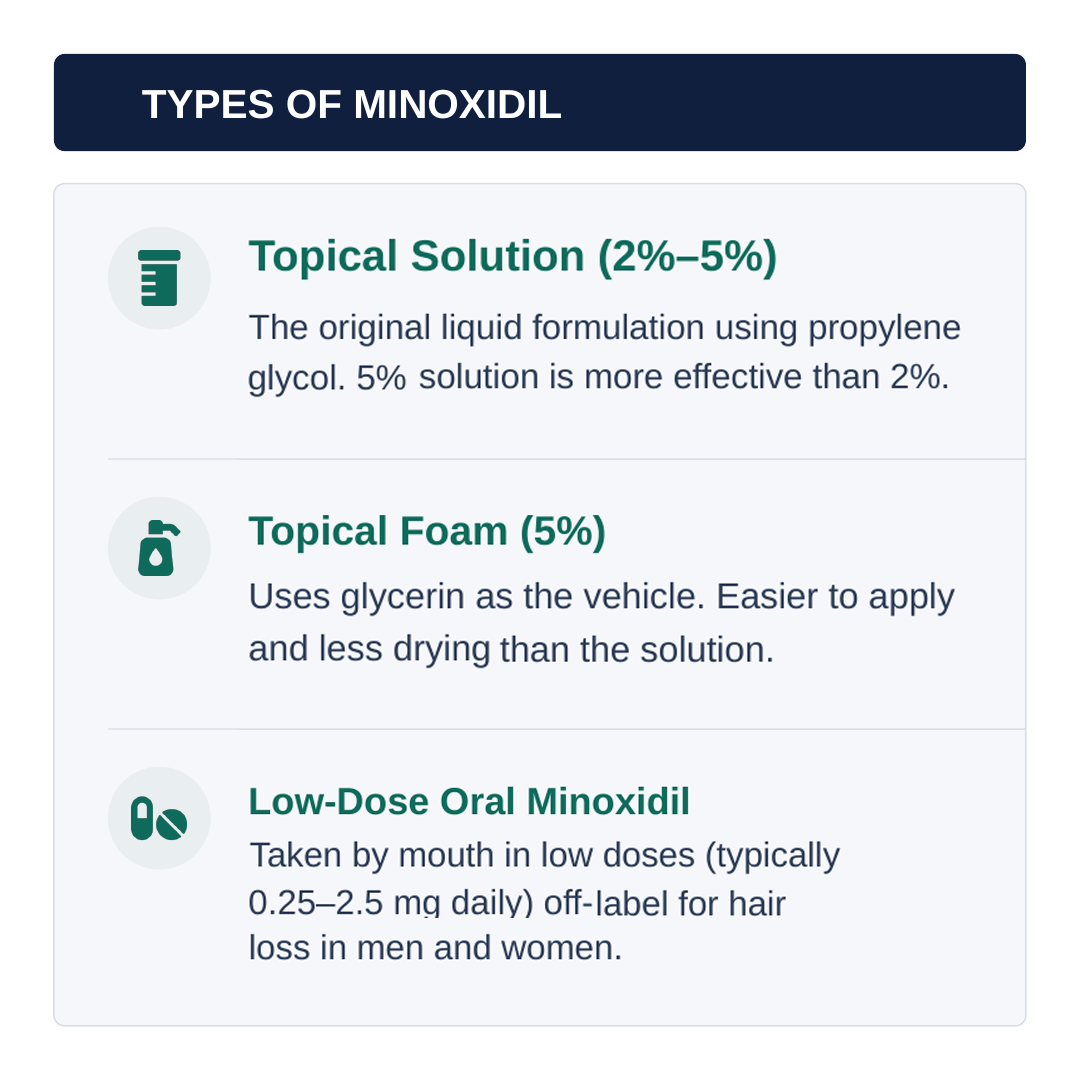Viewport: 1080px width, 1080px height.
Task: Open the Low-Dose Oral Minoxidil heading
Action: [469, 801]
